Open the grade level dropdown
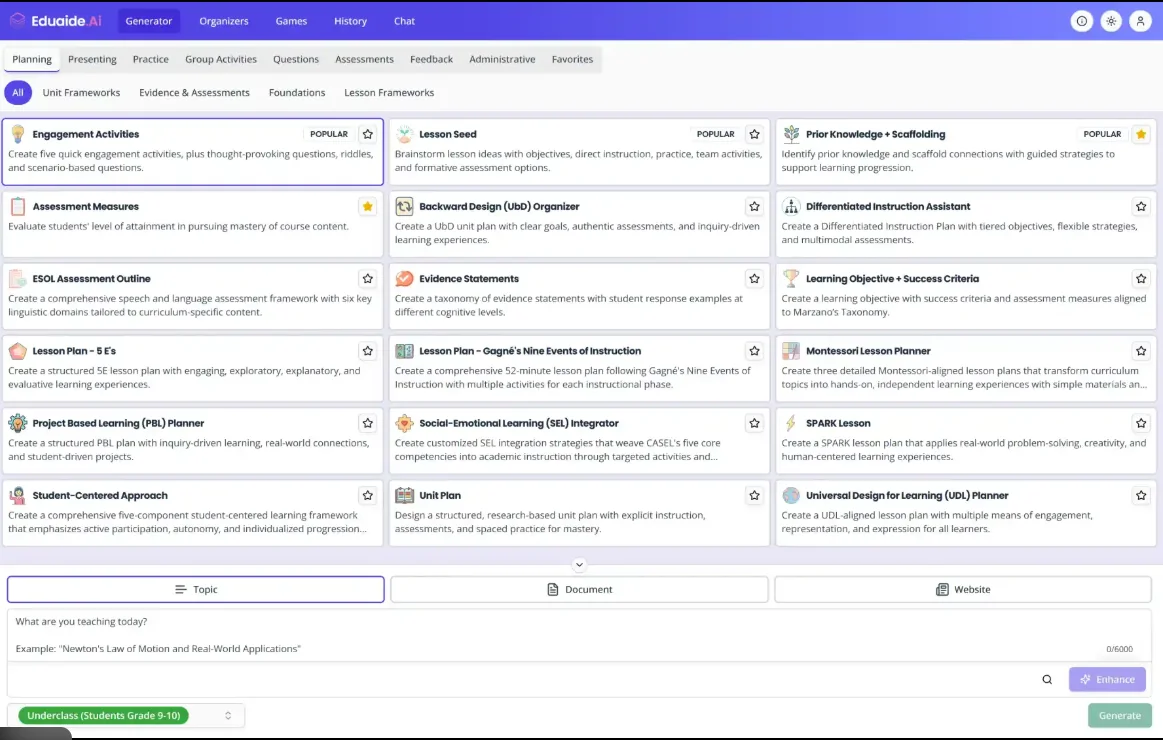The image size is (1163, 740). (125, 715)
